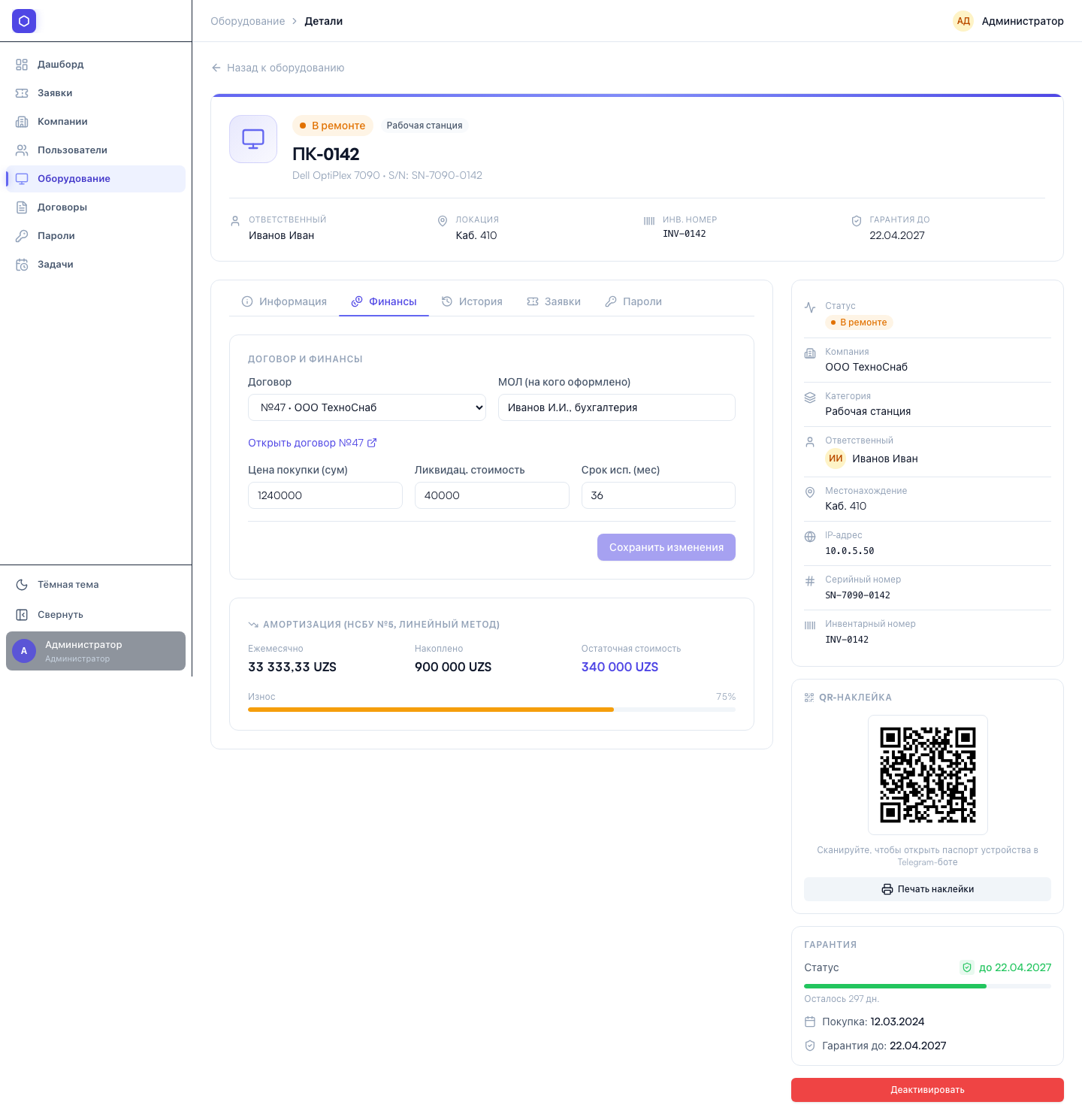
Task: Open Договоры section
Action: 95,207
